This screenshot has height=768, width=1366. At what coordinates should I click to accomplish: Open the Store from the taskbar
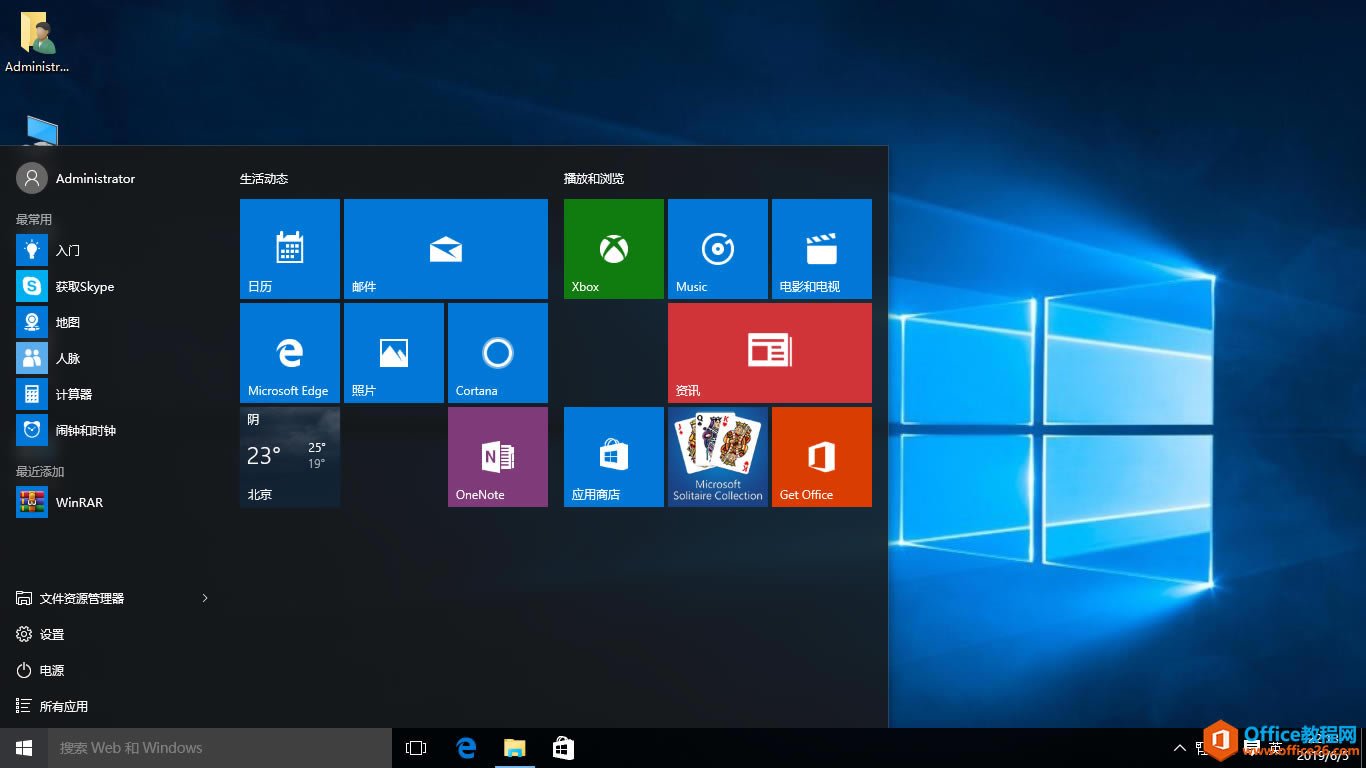[563, 748]
